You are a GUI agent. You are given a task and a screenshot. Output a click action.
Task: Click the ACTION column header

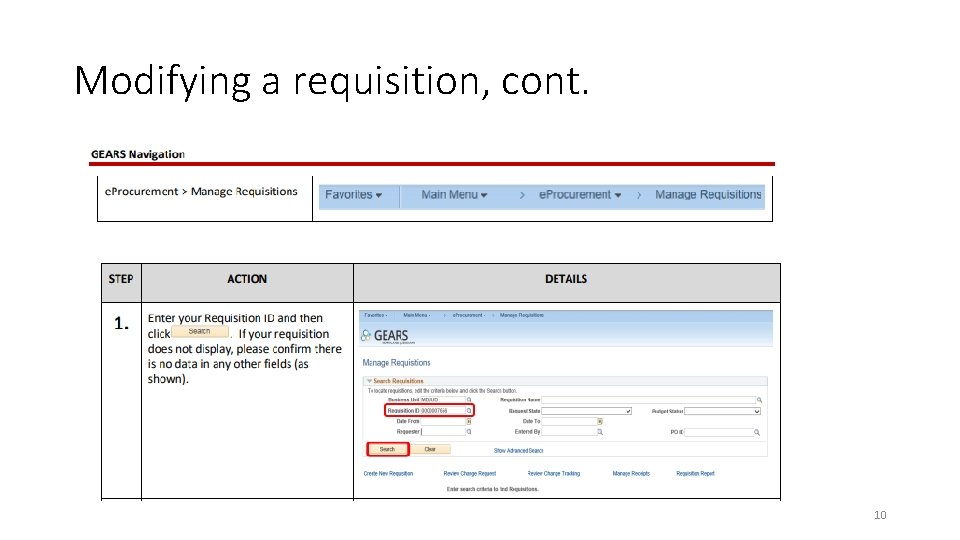click(247, 279)
